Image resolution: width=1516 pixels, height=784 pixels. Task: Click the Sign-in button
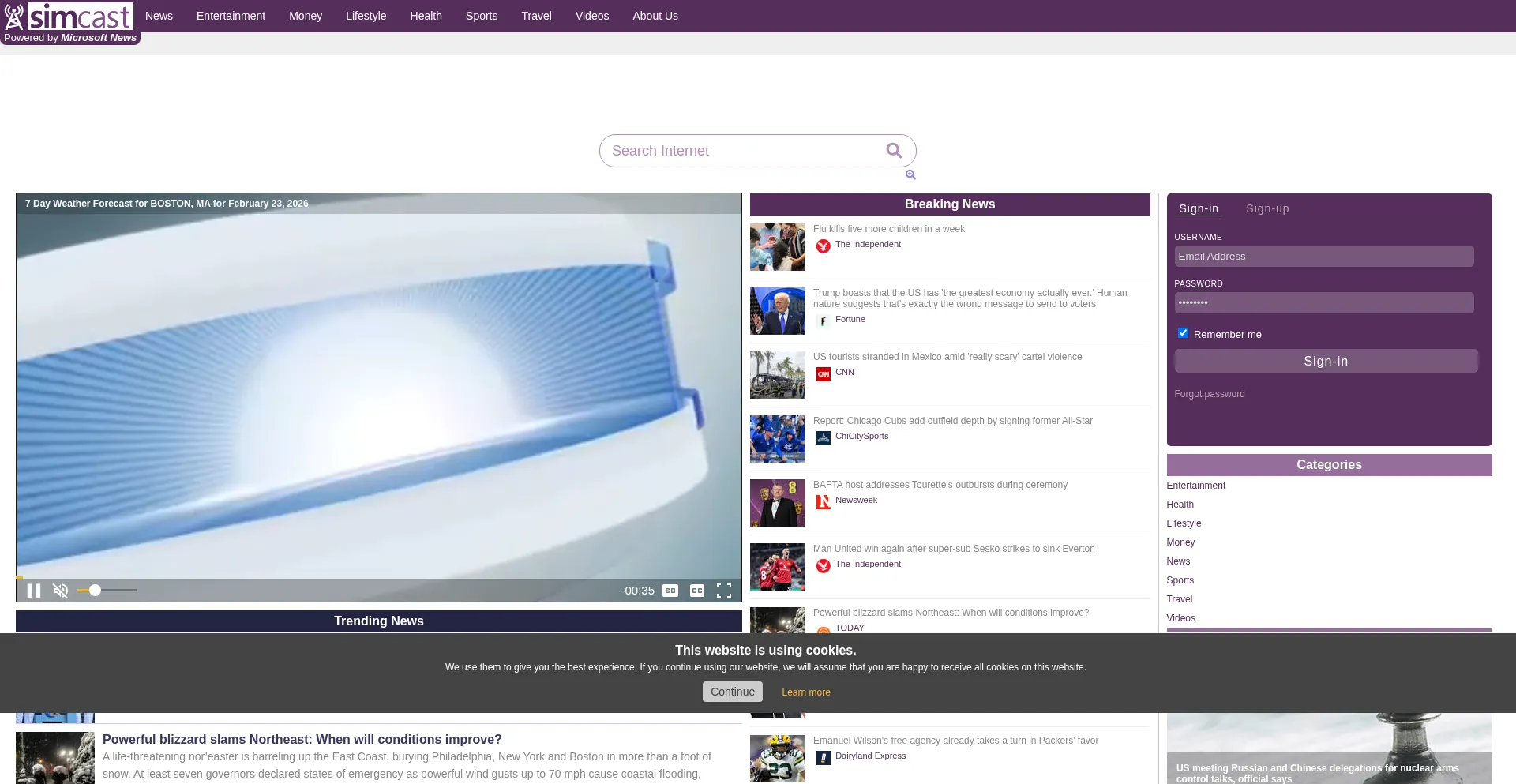click(x=1326, y=361)
